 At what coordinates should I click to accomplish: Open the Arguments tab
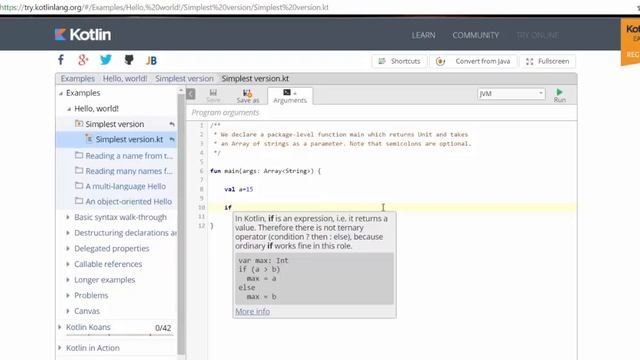(x=290, y=96)
